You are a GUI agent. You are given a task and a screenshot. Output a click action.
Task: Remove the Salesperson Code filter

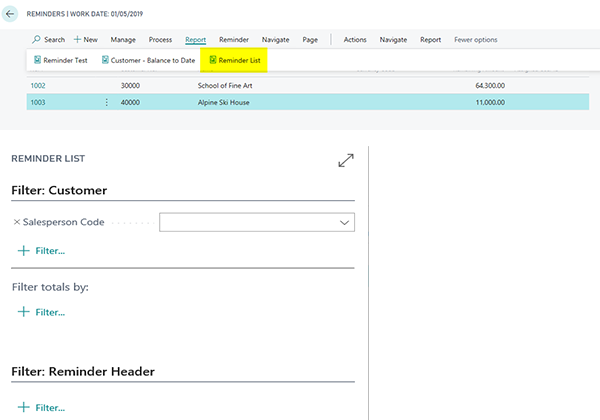(x=16, y=222)
